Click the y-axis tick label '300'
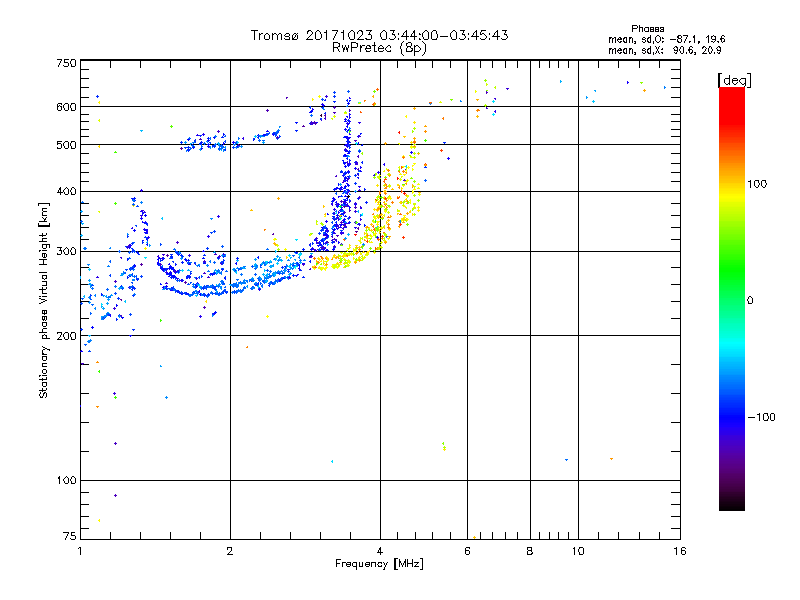This screenshot has height=600, width=800. point(66,251)
